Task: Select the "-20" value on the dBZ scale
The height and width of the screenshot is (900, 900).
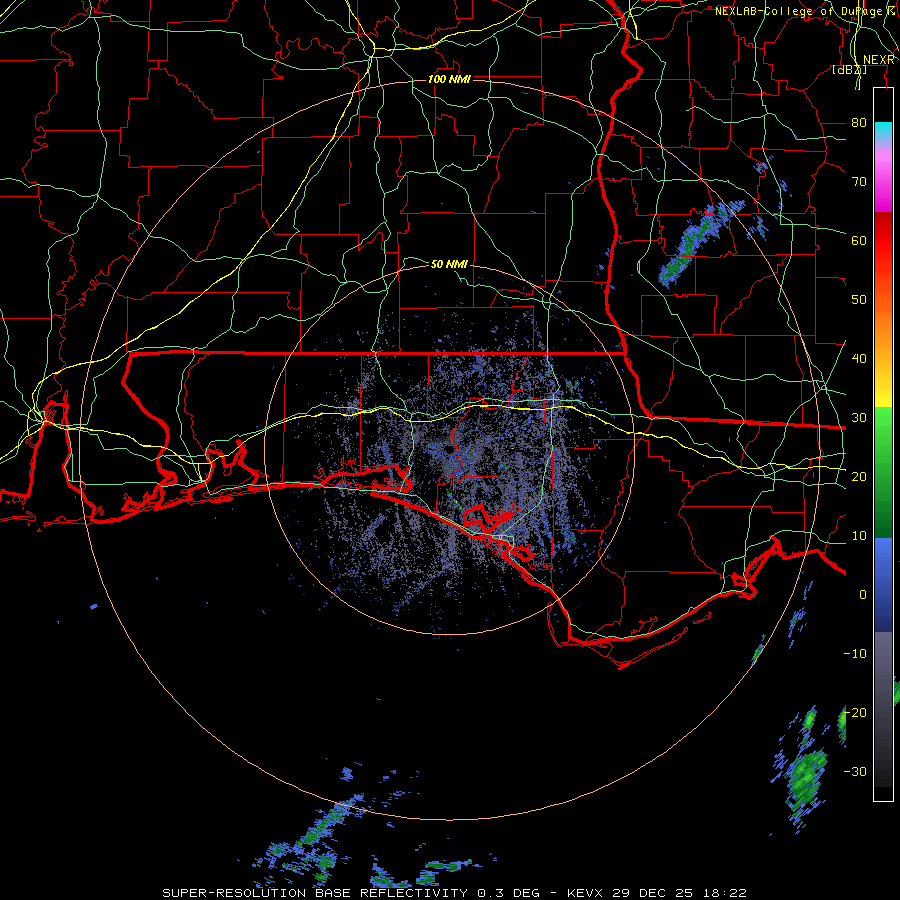Action: click(x=855, y=712)
